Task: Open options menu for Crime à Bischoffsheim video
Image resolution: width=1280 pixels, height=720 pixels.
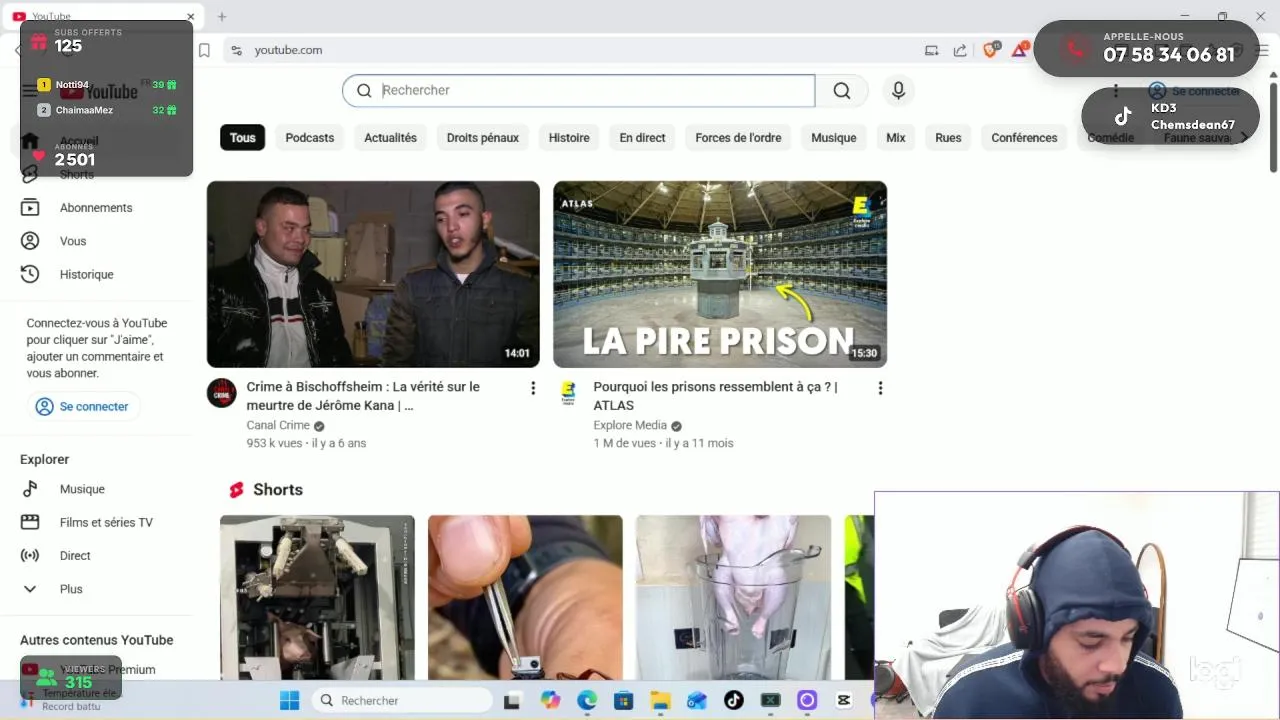Action: (533, 388)
